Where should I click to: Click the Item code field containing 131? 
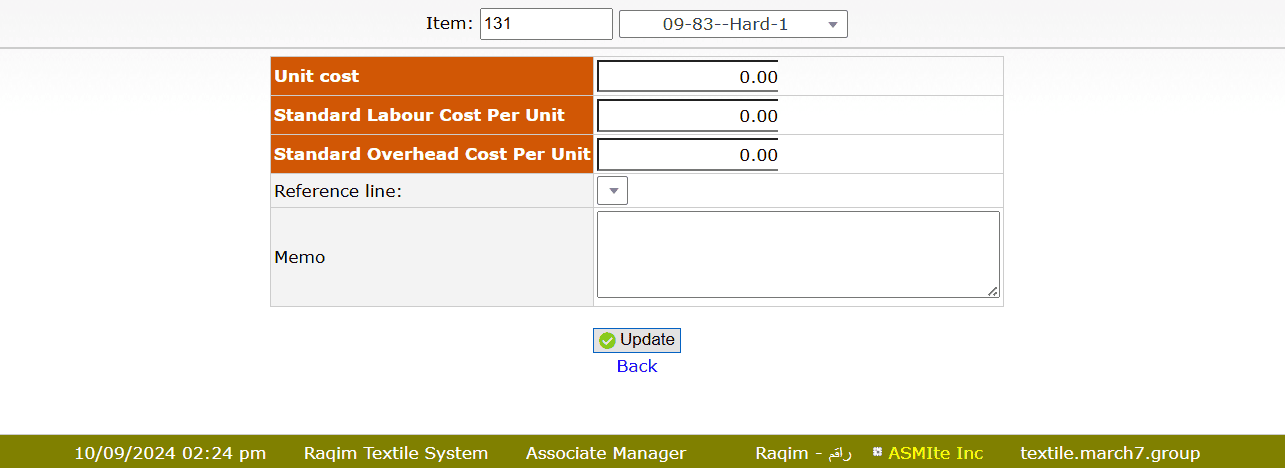(545, 24)
